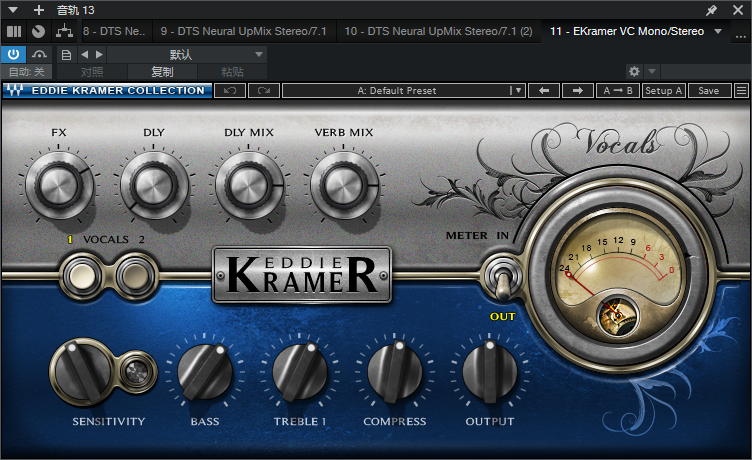Click the 对照 compare button

coord(92,72)
